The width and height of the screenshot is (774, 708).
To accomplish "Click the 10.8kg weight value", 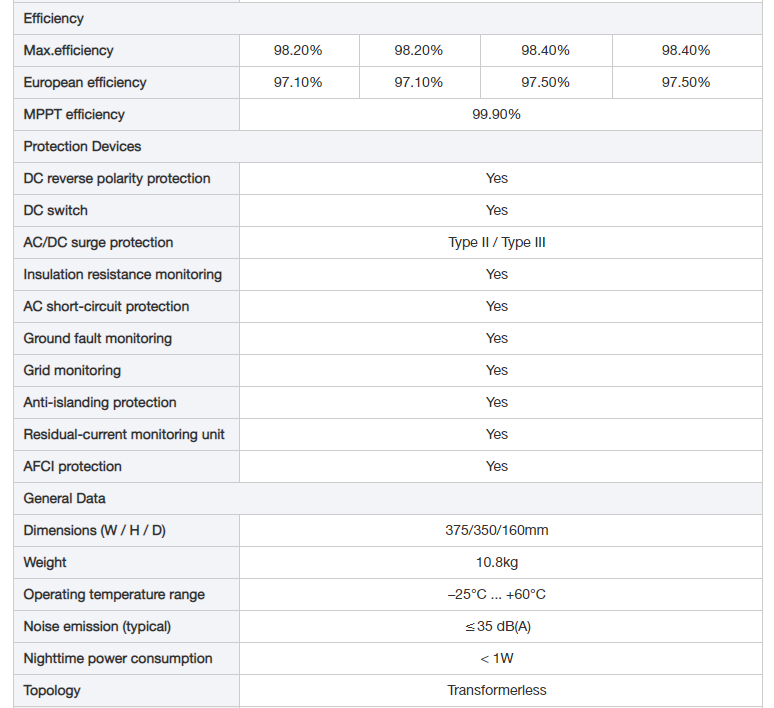I will tap(497, 562).
